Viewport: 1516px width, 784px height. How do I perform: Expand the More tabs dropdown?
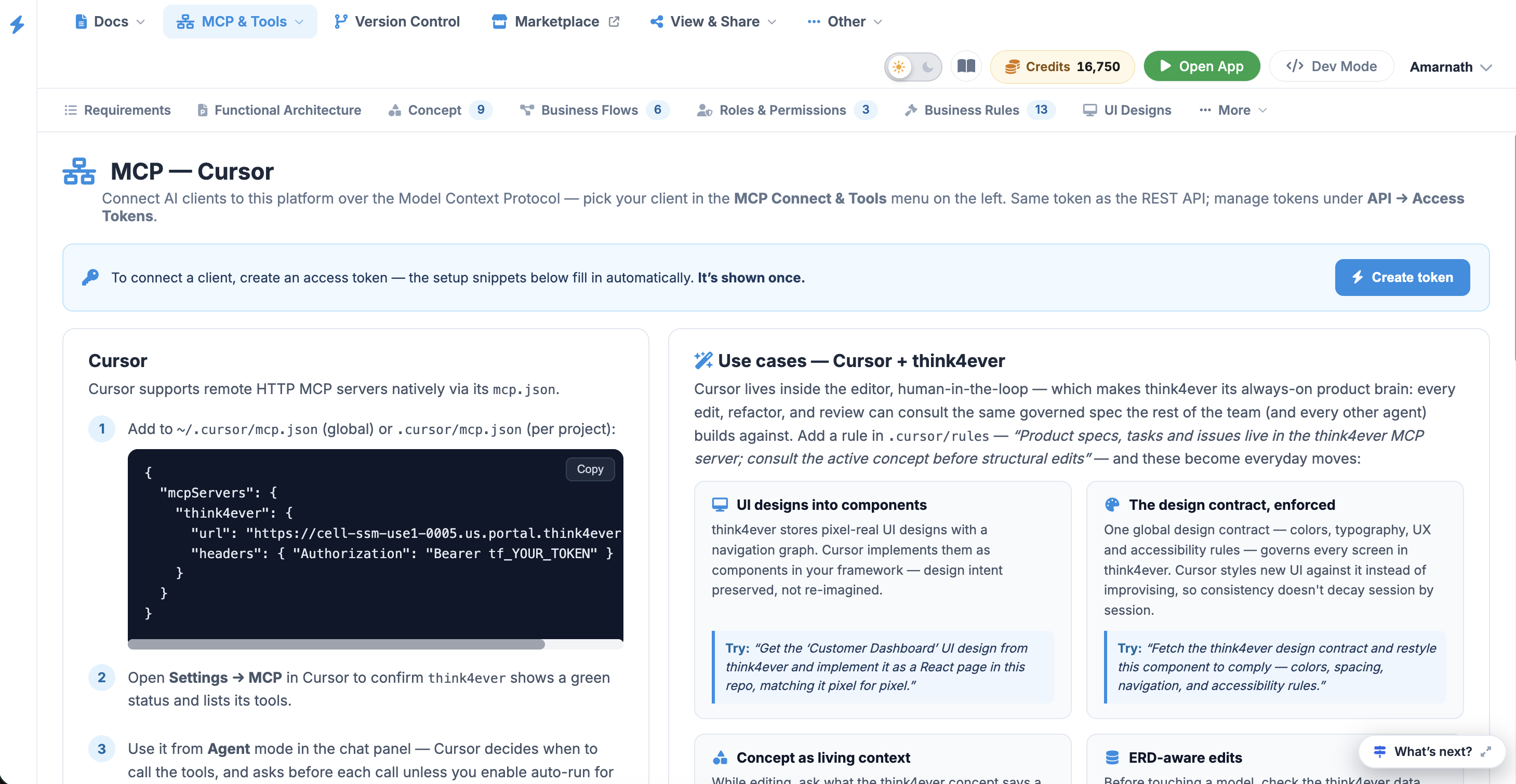[1232, 110]
